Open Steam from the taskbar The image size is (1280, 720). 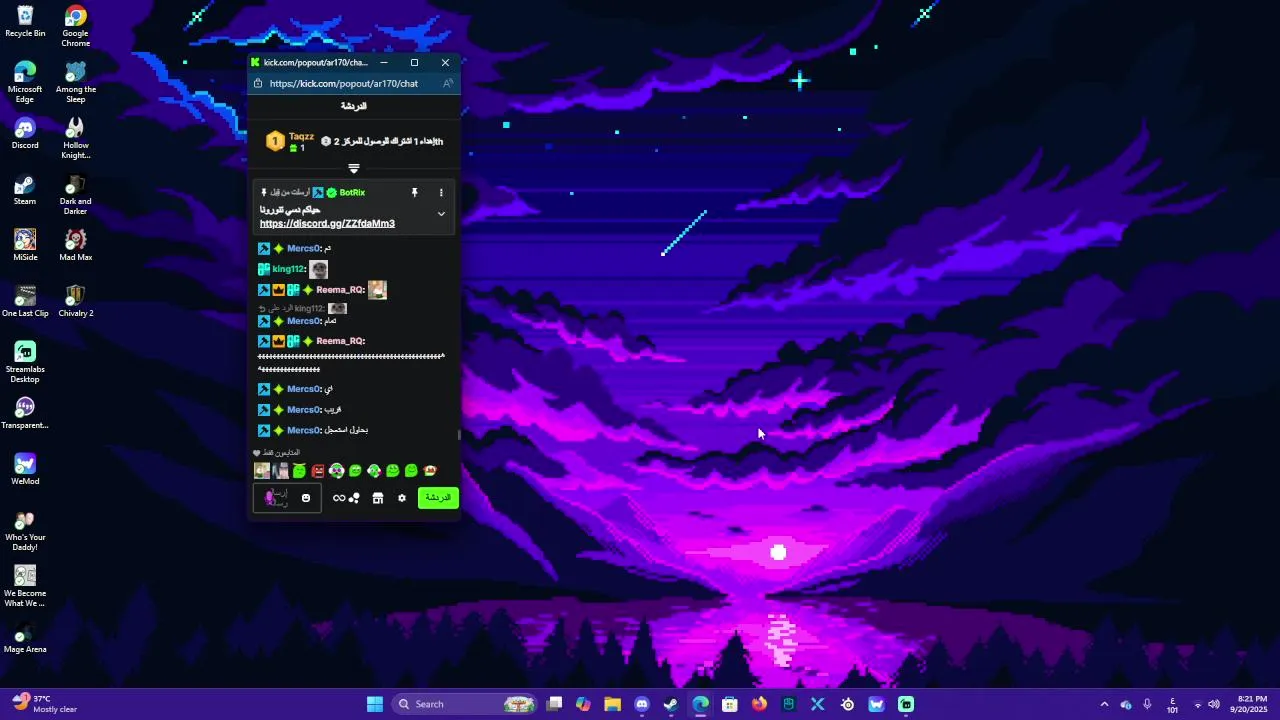tap(671, 704)
